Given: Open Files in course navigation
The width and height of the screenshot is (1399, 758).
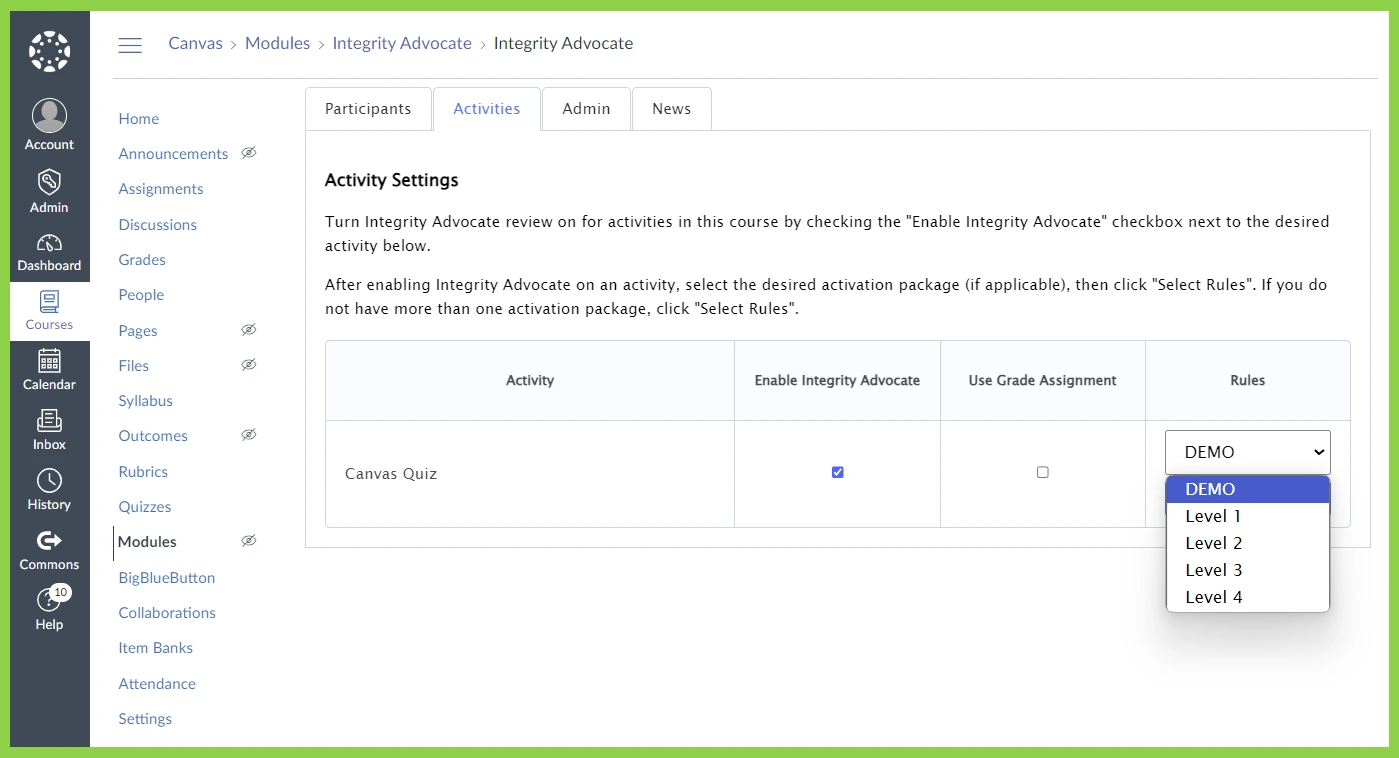Looking at the screenshot, I should tap(134, 365).
